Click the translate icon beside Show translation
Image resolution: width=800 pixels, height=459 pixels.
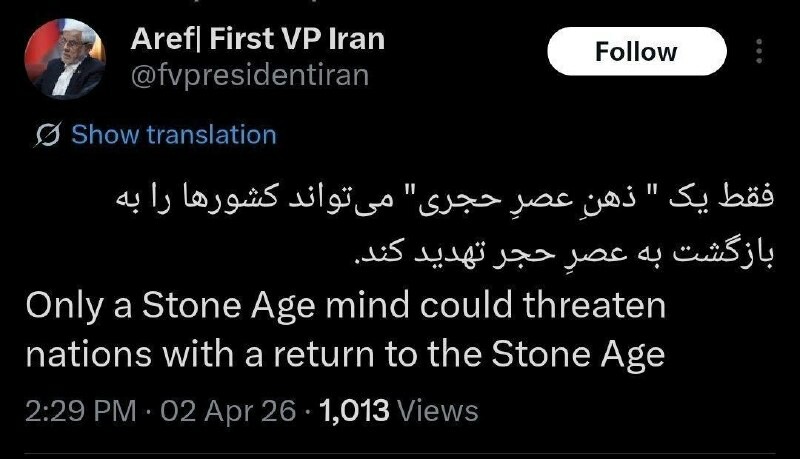tap(47, 135)
